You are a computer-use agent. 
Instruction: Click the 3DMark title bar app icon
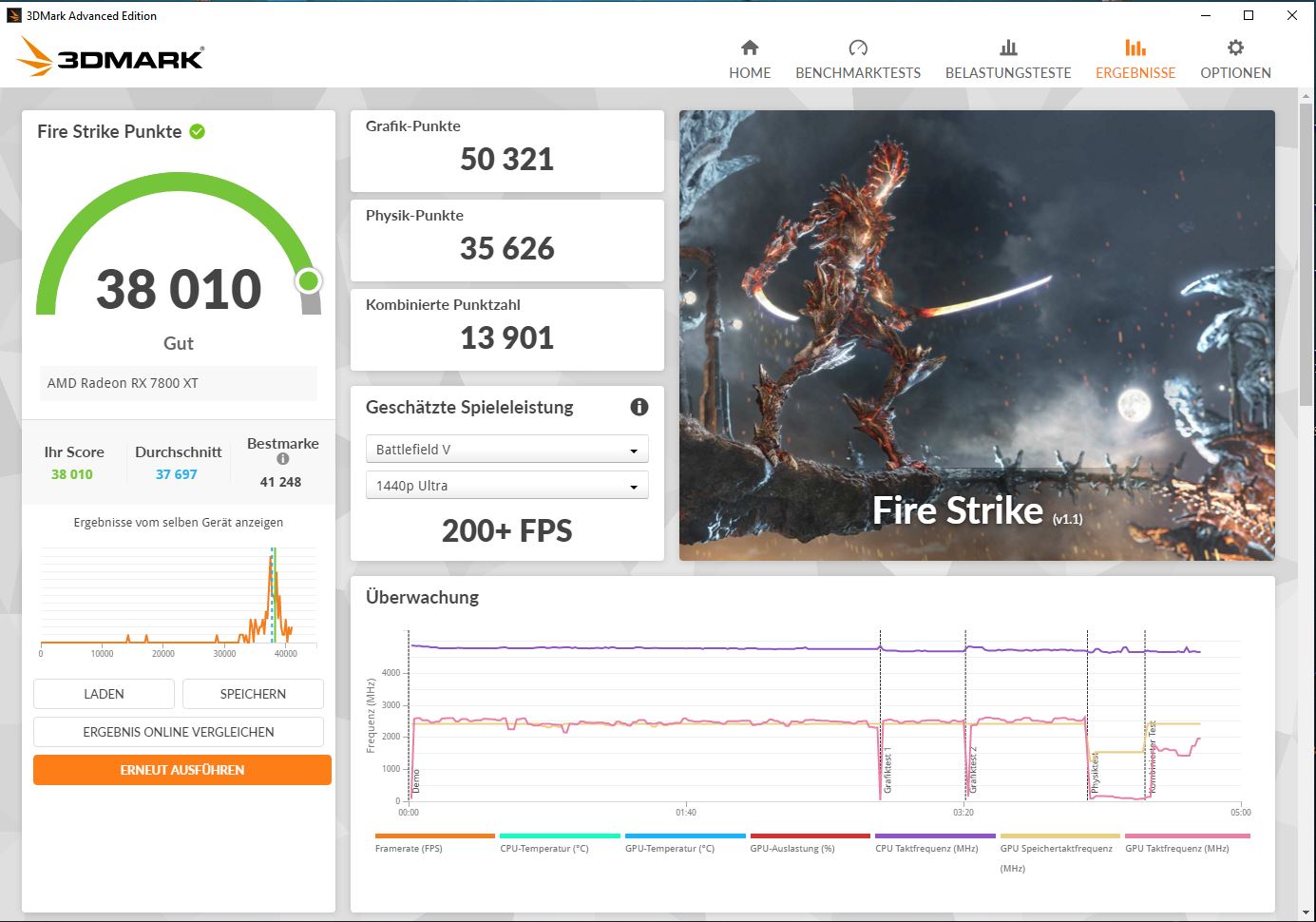[x=14, y=15]
